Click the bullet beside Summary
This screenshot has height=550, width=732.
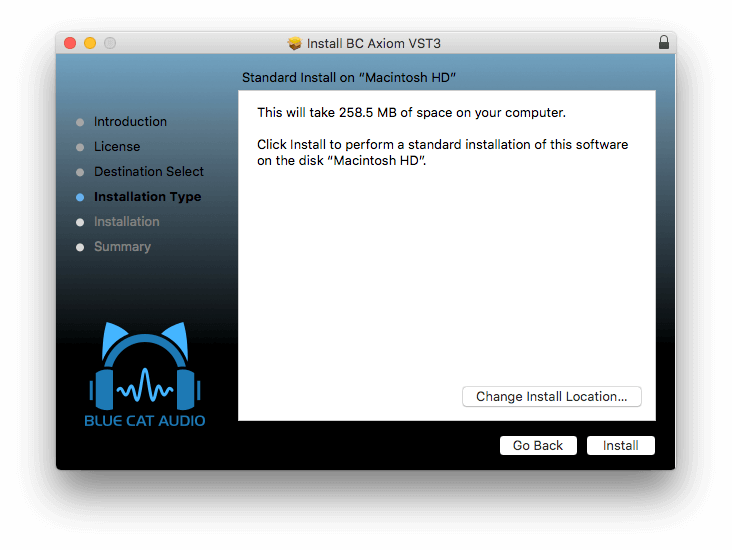80,247
